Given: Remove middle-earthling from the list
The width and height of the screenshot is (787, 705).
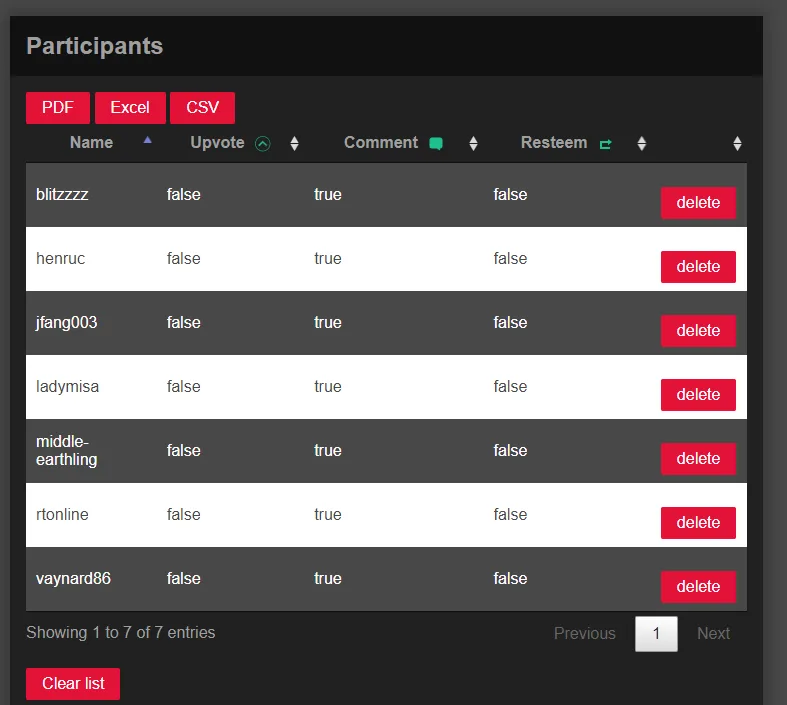Looking at the screenshot, I should [x=698, y=459].
